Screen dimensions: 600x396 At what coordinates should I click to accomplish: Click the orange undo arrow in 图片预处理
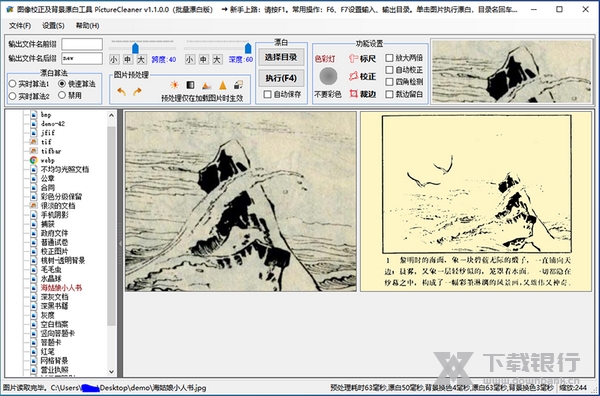tap(121, 92)
